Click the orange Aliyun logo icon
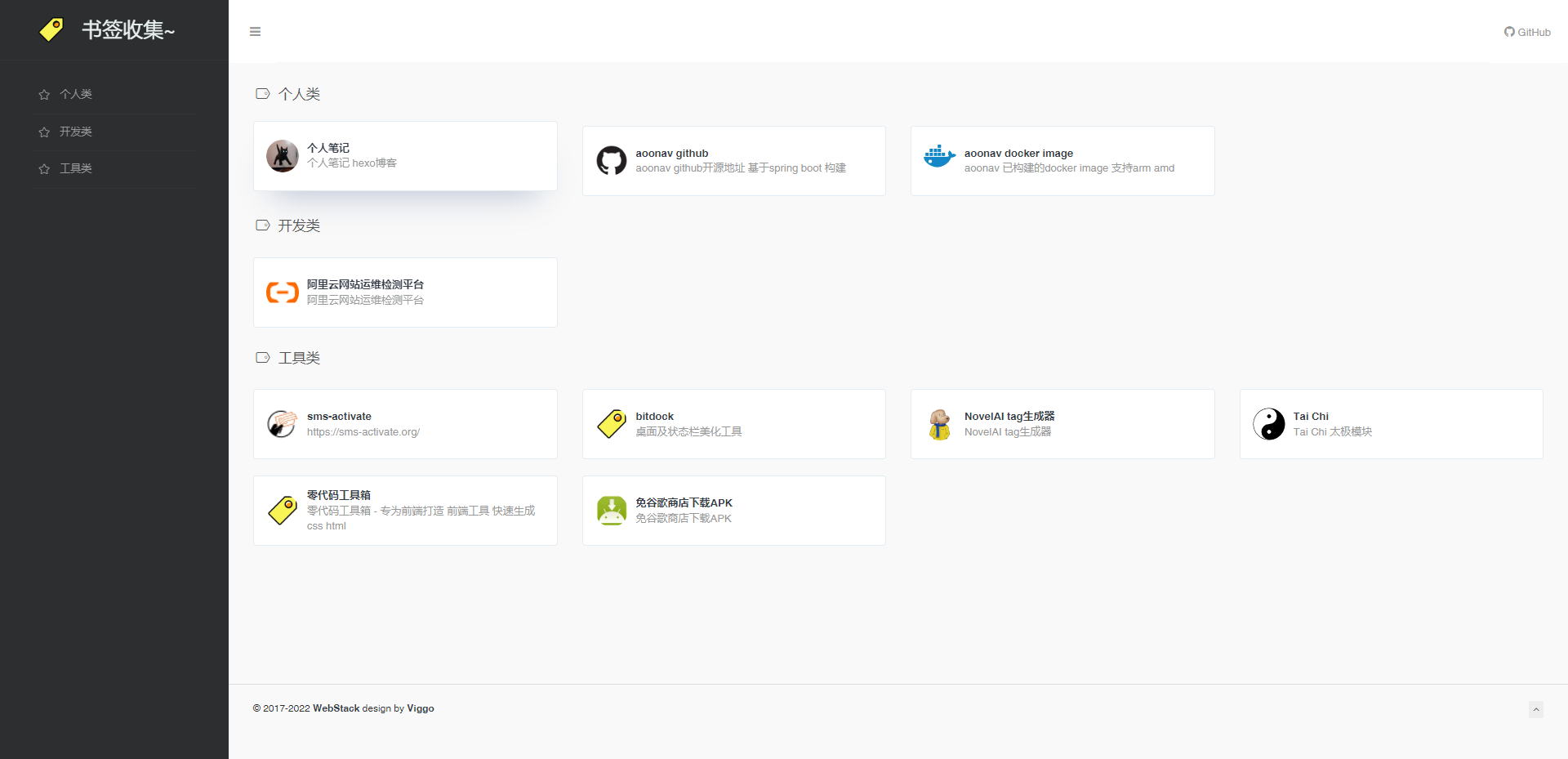This screenshot has height=759, width=1568. (283, 292)
